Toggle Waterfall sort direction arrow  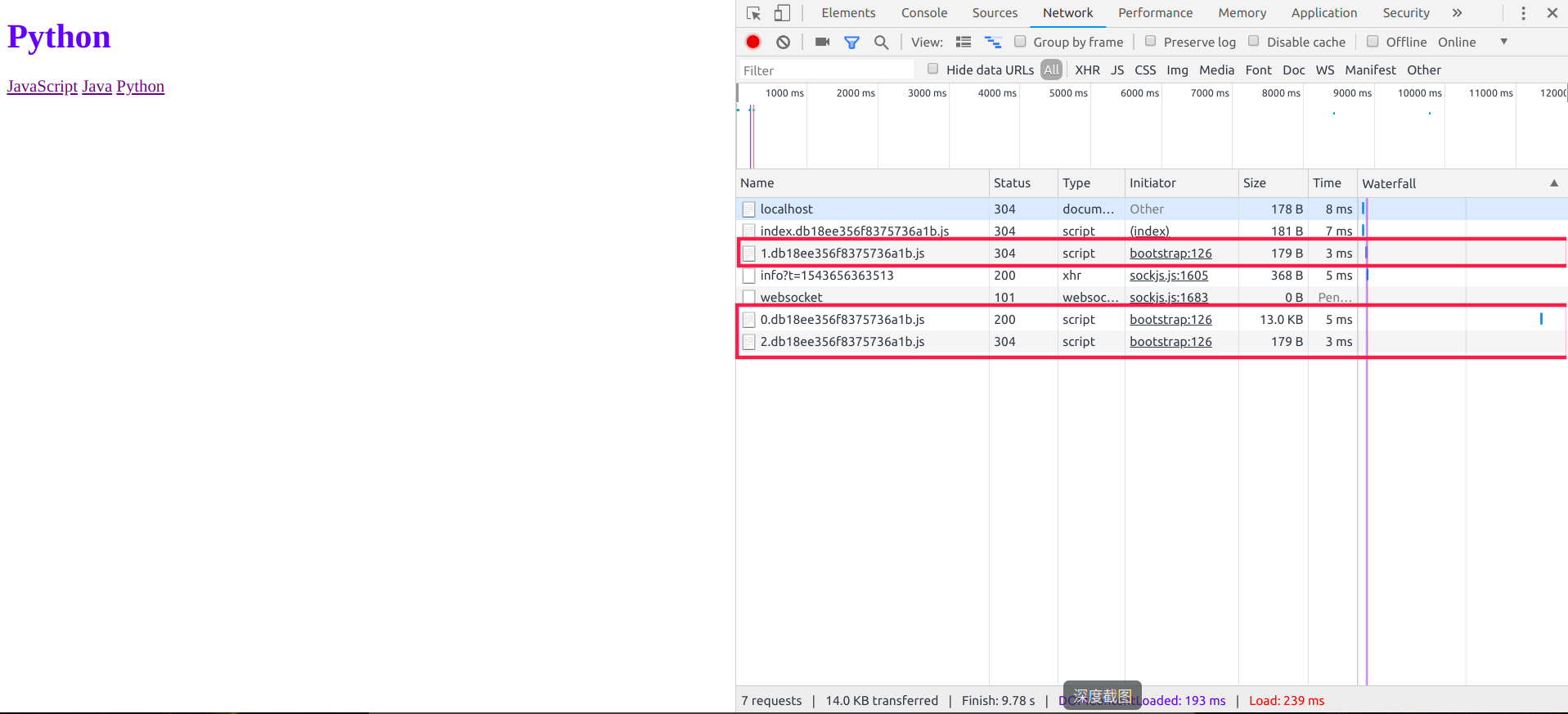pyautogui.click(x=1553, y=183)
